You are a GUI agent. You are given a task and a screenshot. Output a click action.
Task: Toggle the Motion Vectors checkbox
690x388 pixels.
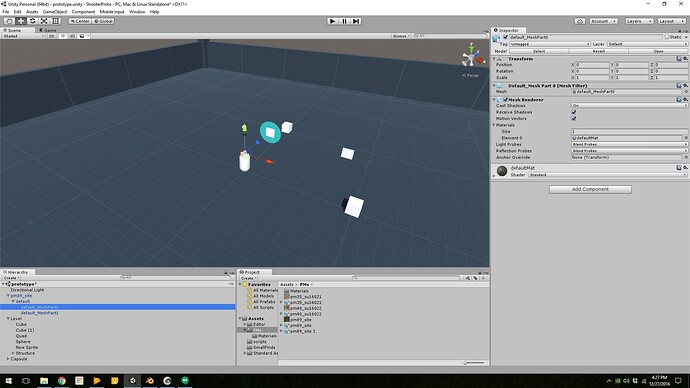pos(574,118)
